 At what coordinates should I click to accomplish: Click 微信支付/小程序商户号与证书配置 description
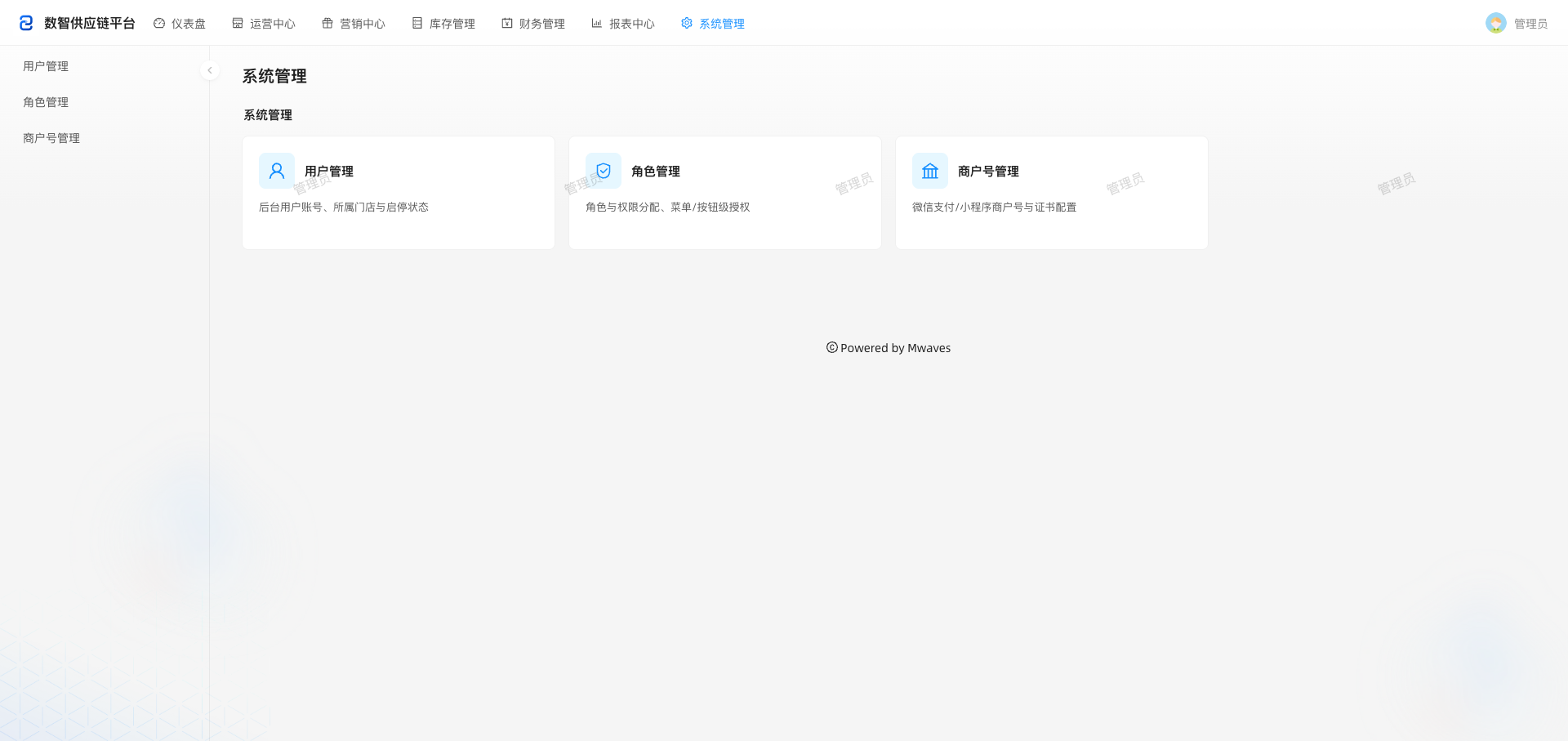[x=995, y=207]
